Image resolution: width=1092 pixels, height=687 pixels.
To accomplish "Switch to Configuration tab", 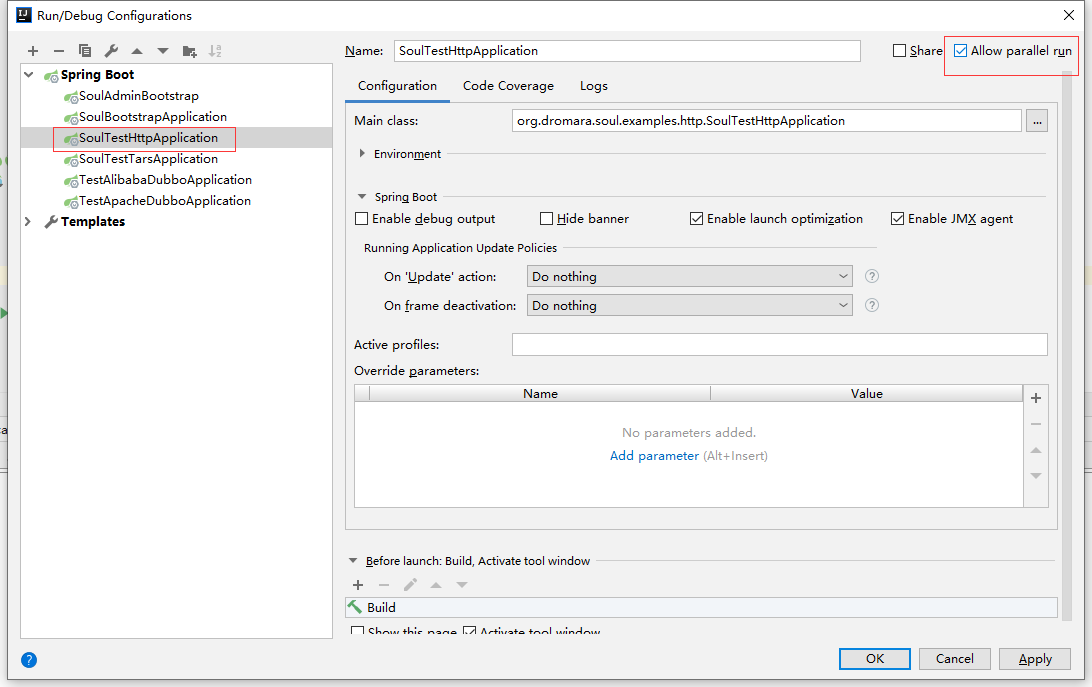I will pyautogui.click(x=397, y=86).
